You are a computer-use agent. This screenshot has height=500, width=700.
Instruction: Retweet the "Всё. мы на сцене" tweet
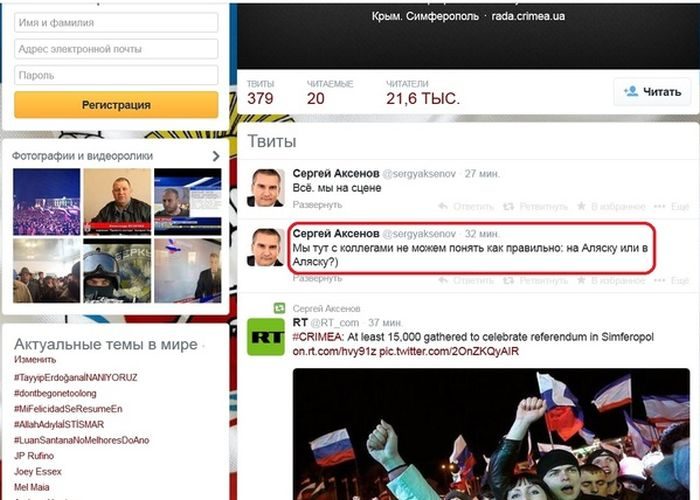click(x=535, y=206)
